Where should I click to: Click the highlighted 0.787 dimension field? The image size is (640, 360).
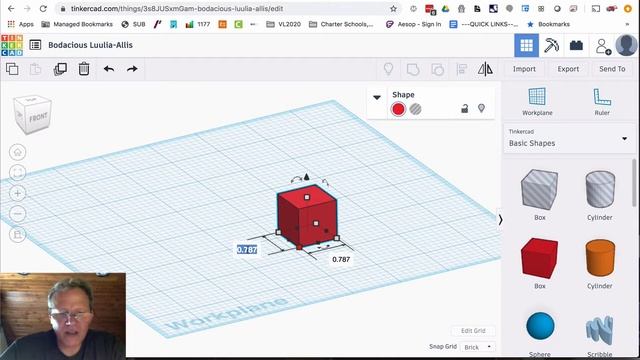click(x=247, y=249)
